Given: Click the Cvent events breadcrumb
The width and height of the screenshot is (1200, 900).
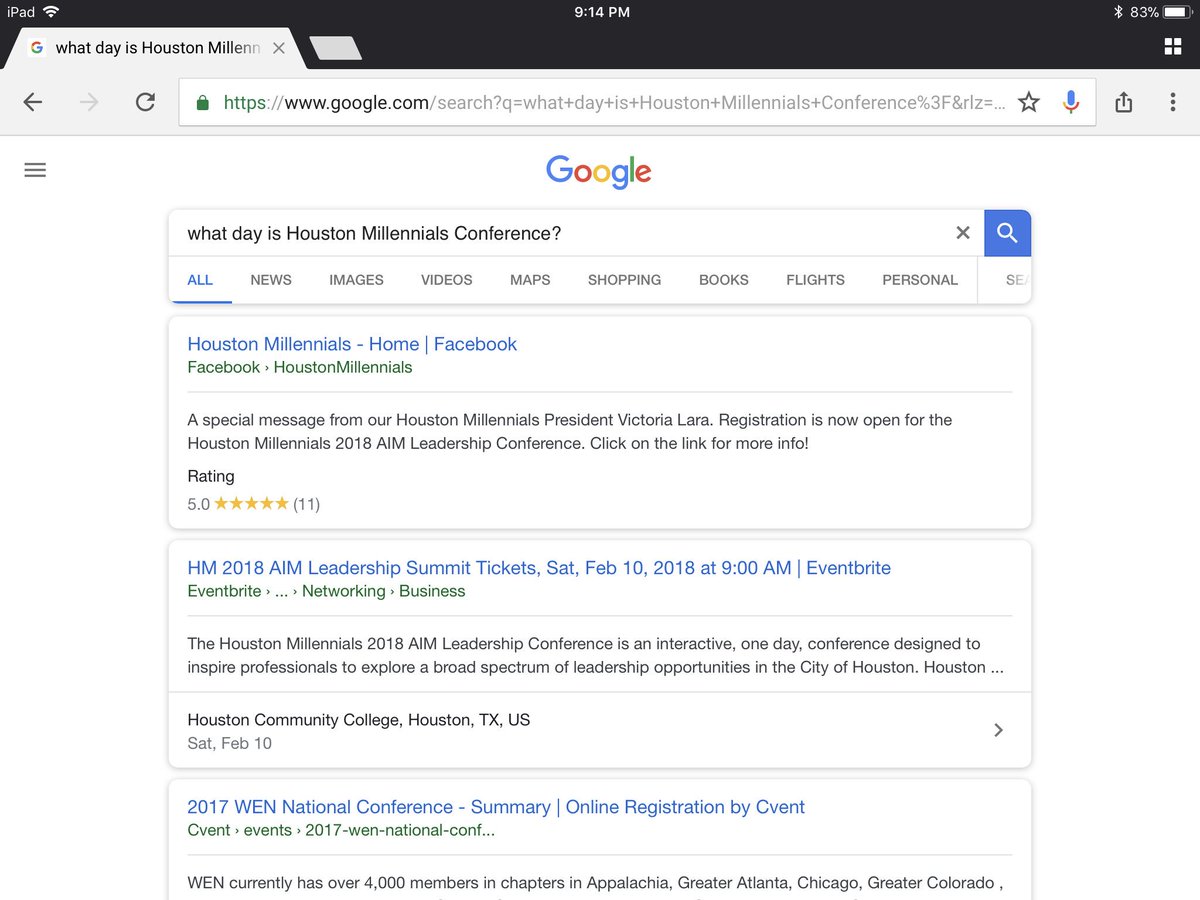Looking at the screenshot, I should 341,830.
